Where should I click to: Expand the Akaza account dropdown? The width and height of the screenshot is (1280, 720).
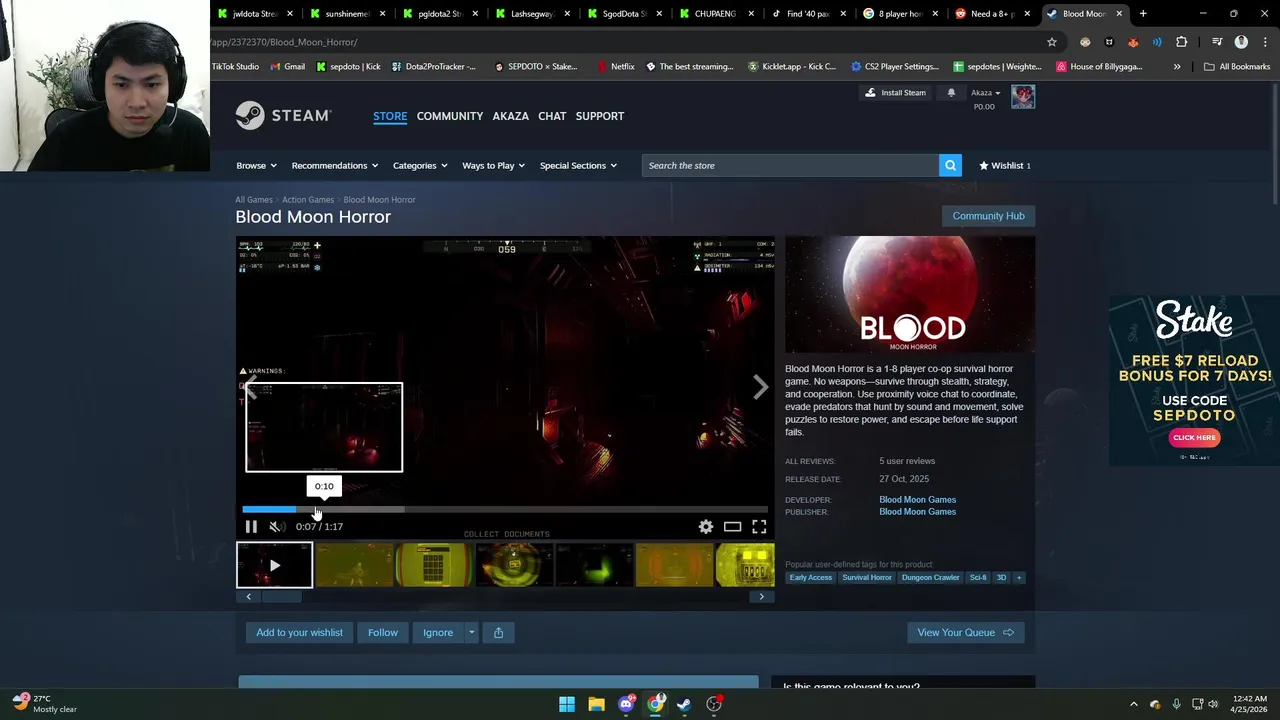coord(985,93)
